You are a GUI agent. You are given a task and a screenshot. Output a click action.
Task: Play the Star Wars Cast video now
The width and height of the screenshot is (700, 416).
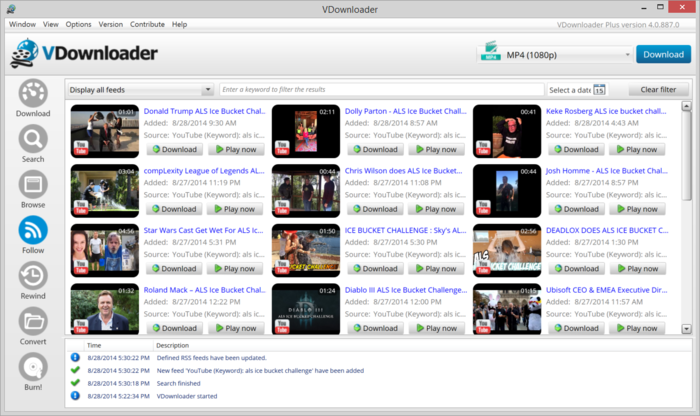235,269
